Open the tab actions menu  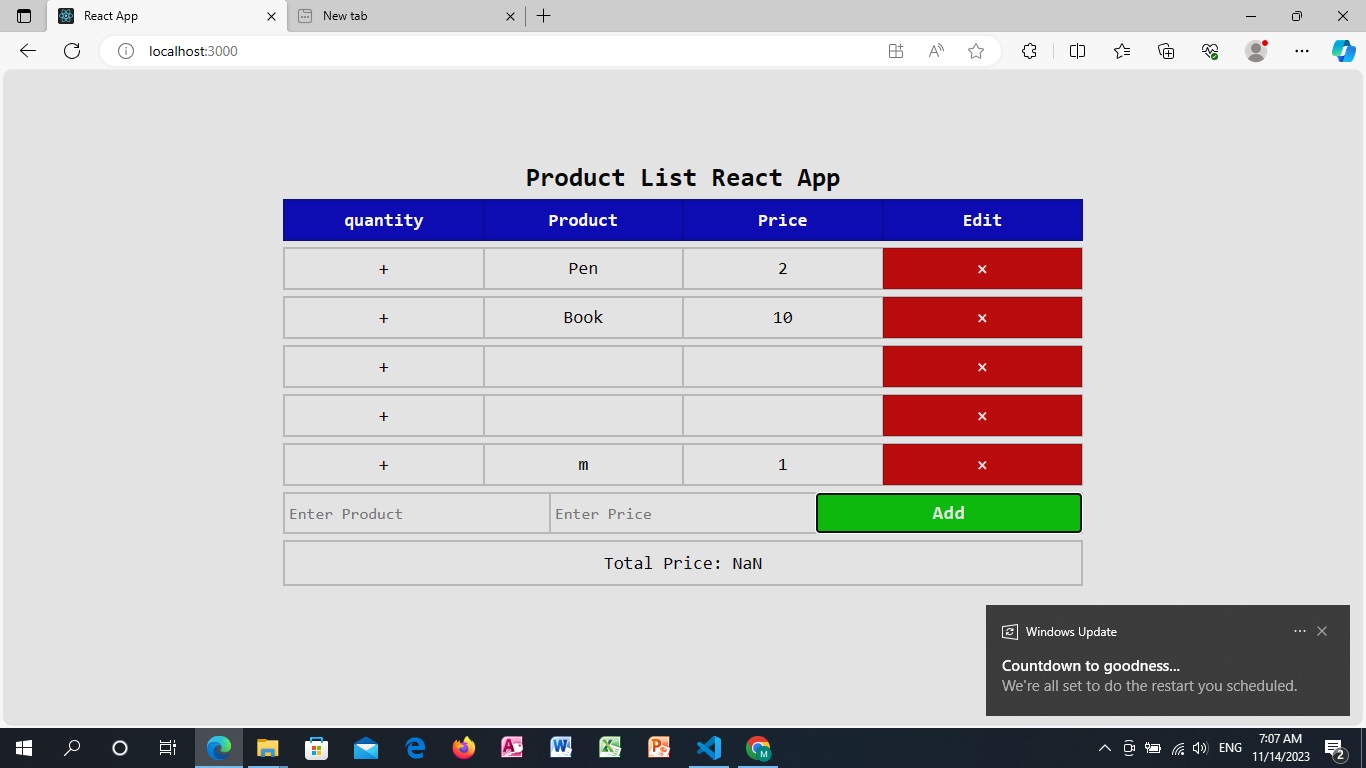tap(24, 16)
